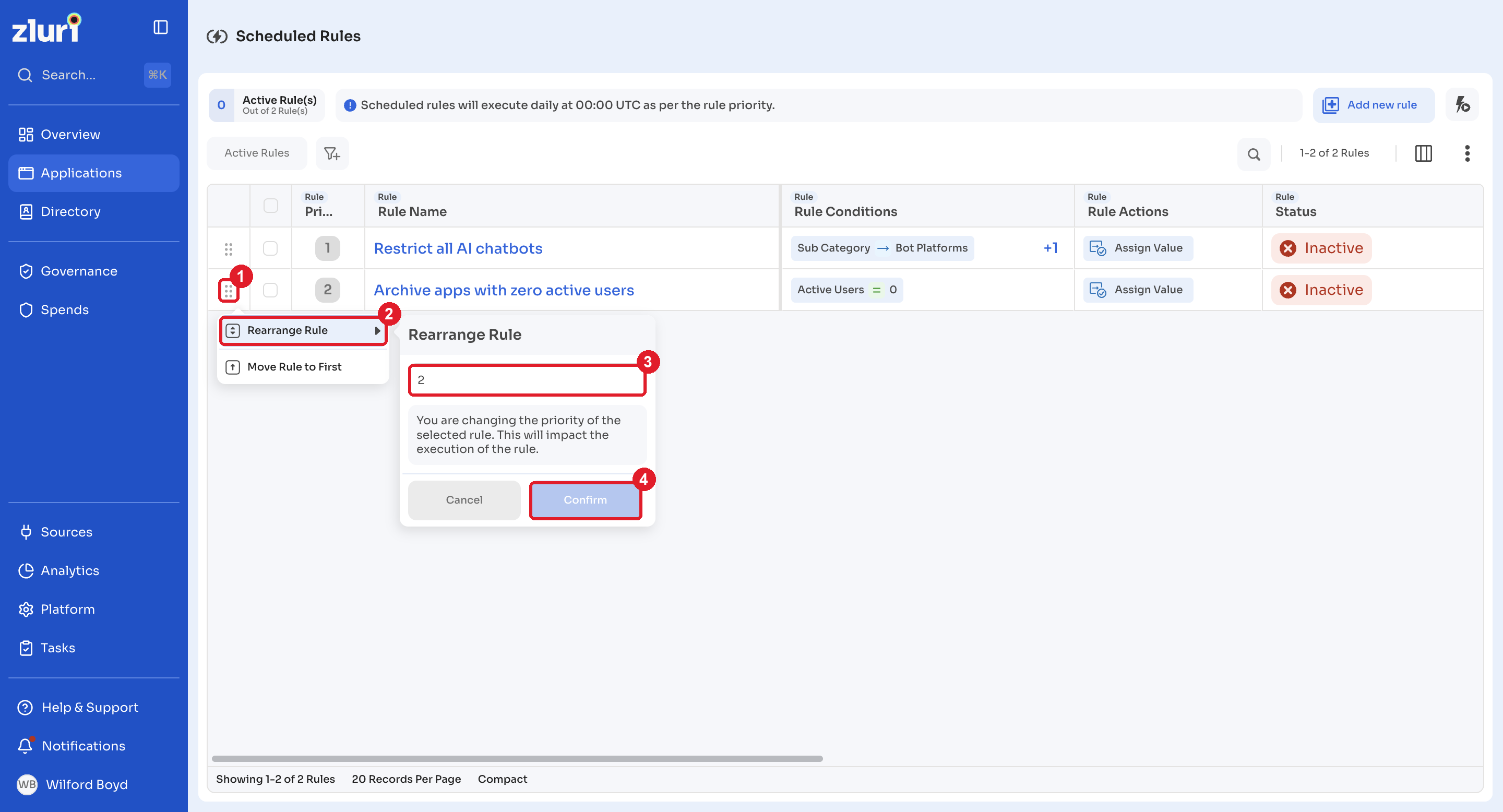Open Governance section
Image resolution: width=1503 pixels, height=812 pixels.
[93, 271]
